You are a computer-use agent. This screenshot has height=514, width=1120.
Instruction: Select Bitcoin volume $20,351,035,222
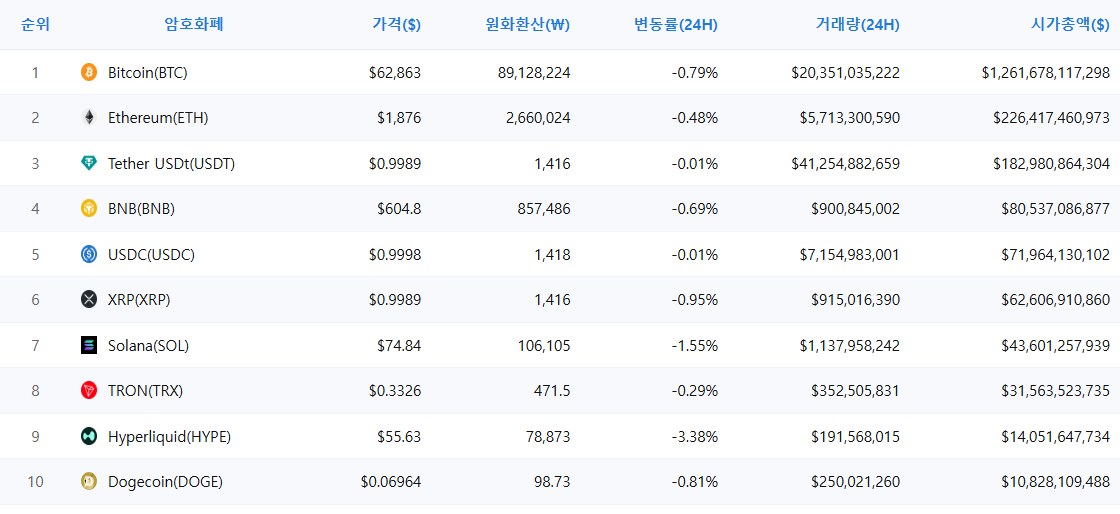[846, 72]
